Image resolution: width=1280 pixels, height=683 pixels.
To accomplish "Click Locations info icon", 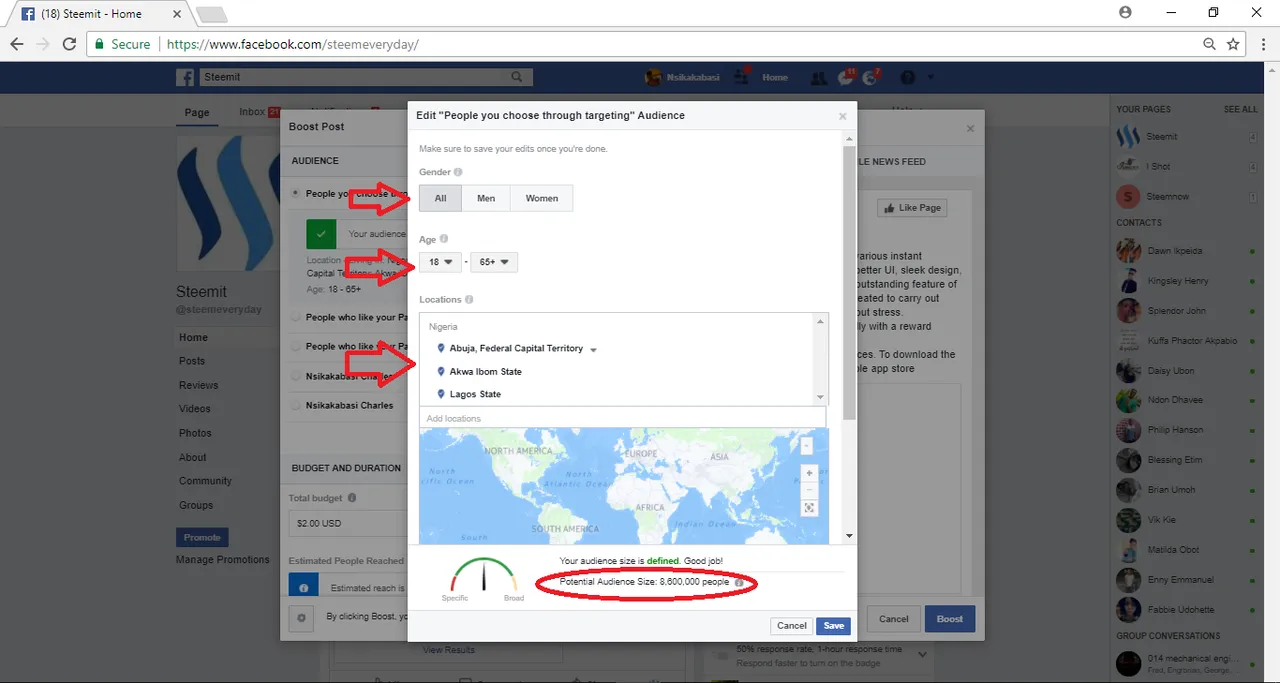I will click(x=469, y=299).
